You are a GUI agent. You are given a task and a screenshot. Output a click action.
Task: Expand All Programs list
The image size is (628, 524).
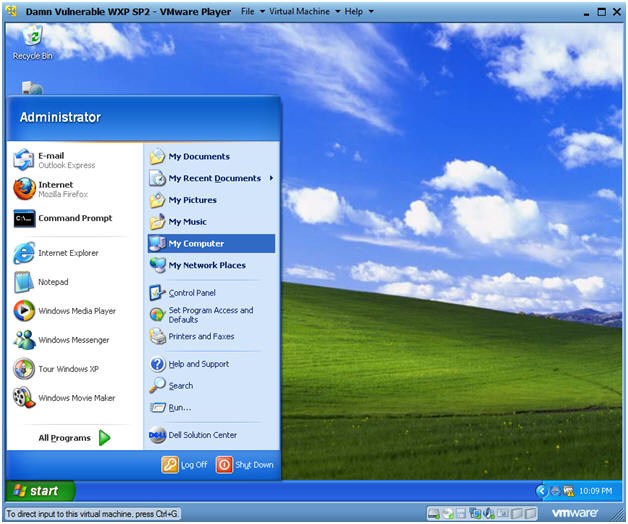[x=74, y=438]
